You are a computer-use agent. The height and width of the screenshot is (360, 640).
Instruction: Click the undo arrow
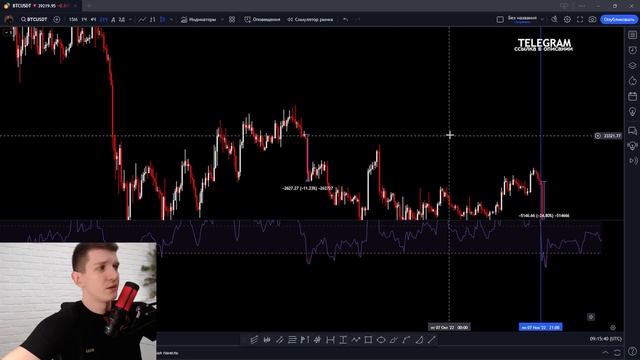(x=346, y=20)
